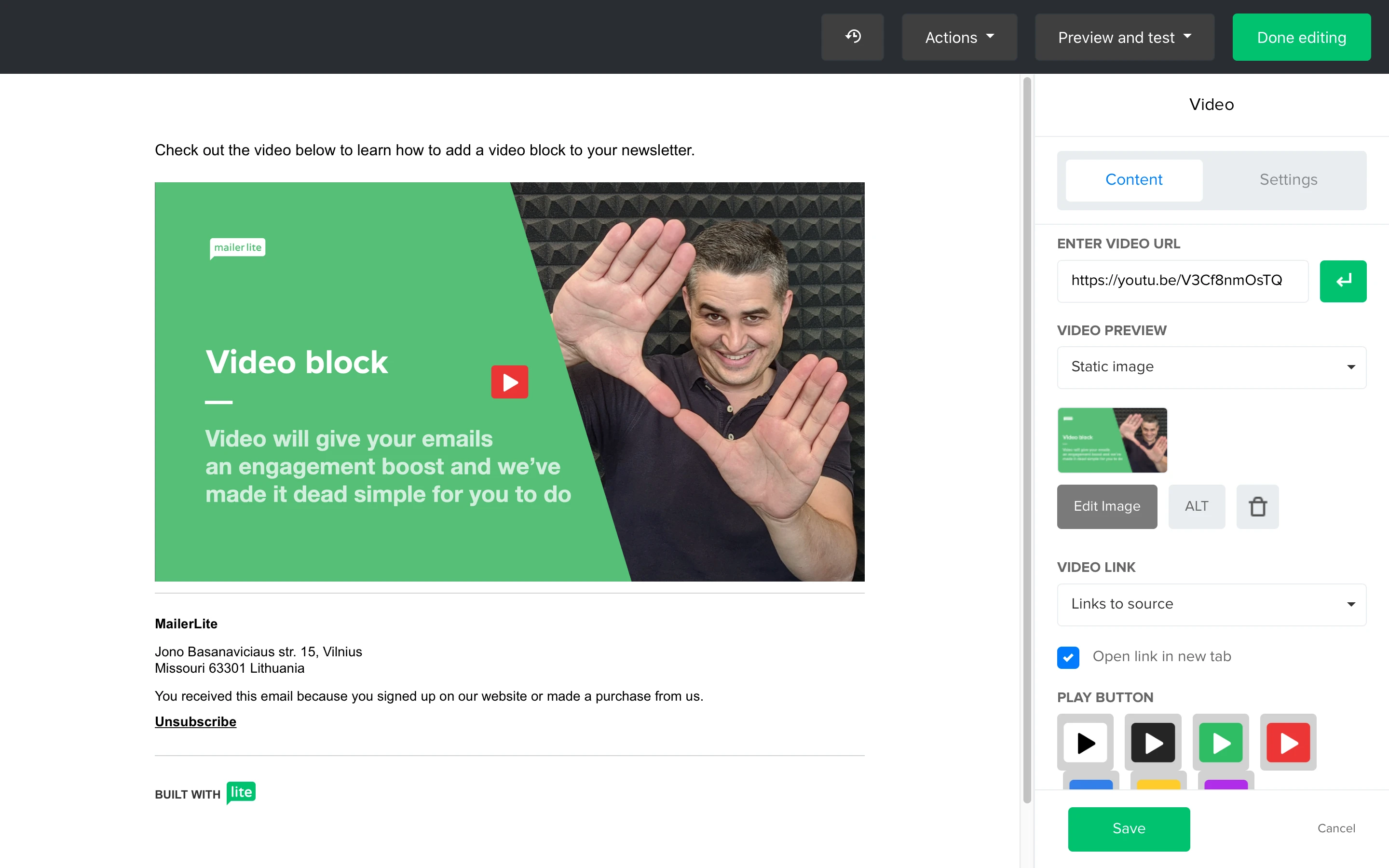Choose the red play button style

click(1288, 742)
